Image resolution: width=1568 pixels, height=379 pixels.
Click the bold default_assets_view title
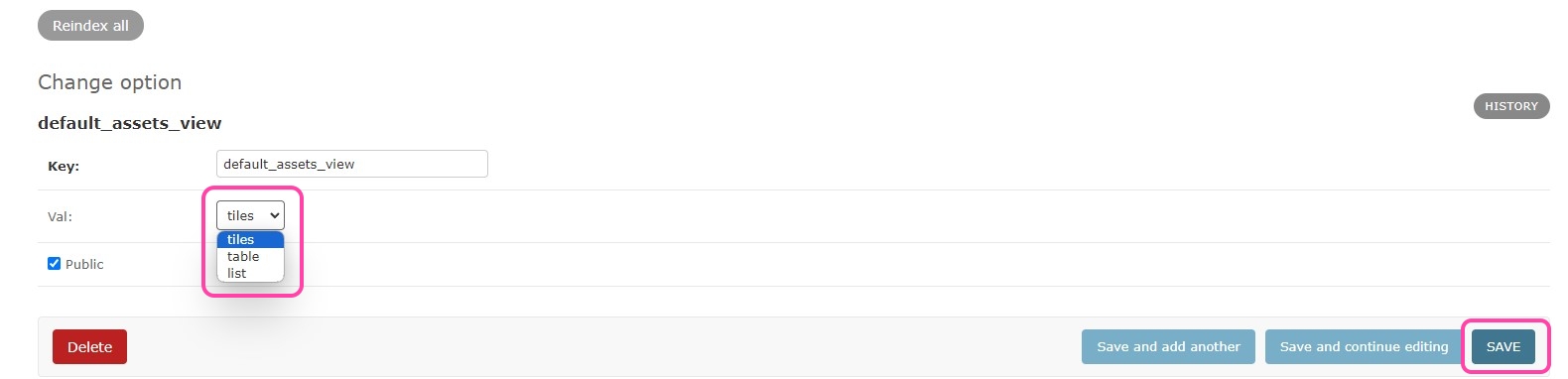130,123
